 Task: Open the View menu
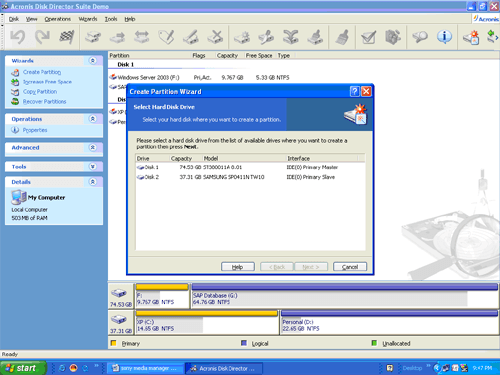32,19
